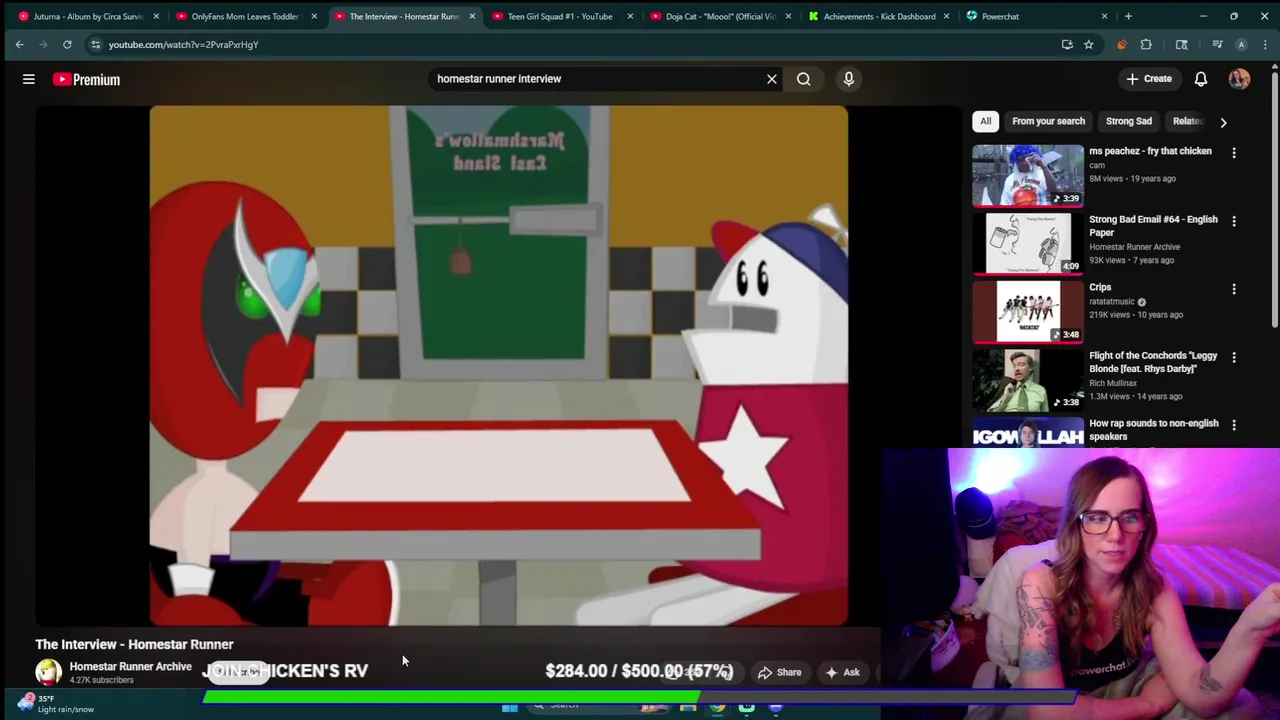Open a new browser tab
1280x720 pixels.
pos(1128,16)
